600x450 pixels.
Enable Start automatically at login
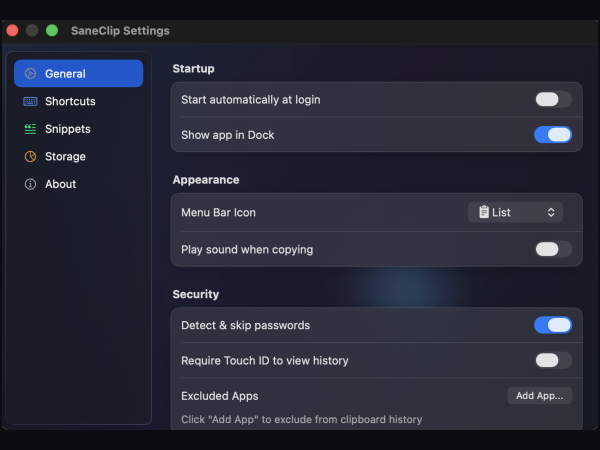pyautogui.click(x=553, y=99)
